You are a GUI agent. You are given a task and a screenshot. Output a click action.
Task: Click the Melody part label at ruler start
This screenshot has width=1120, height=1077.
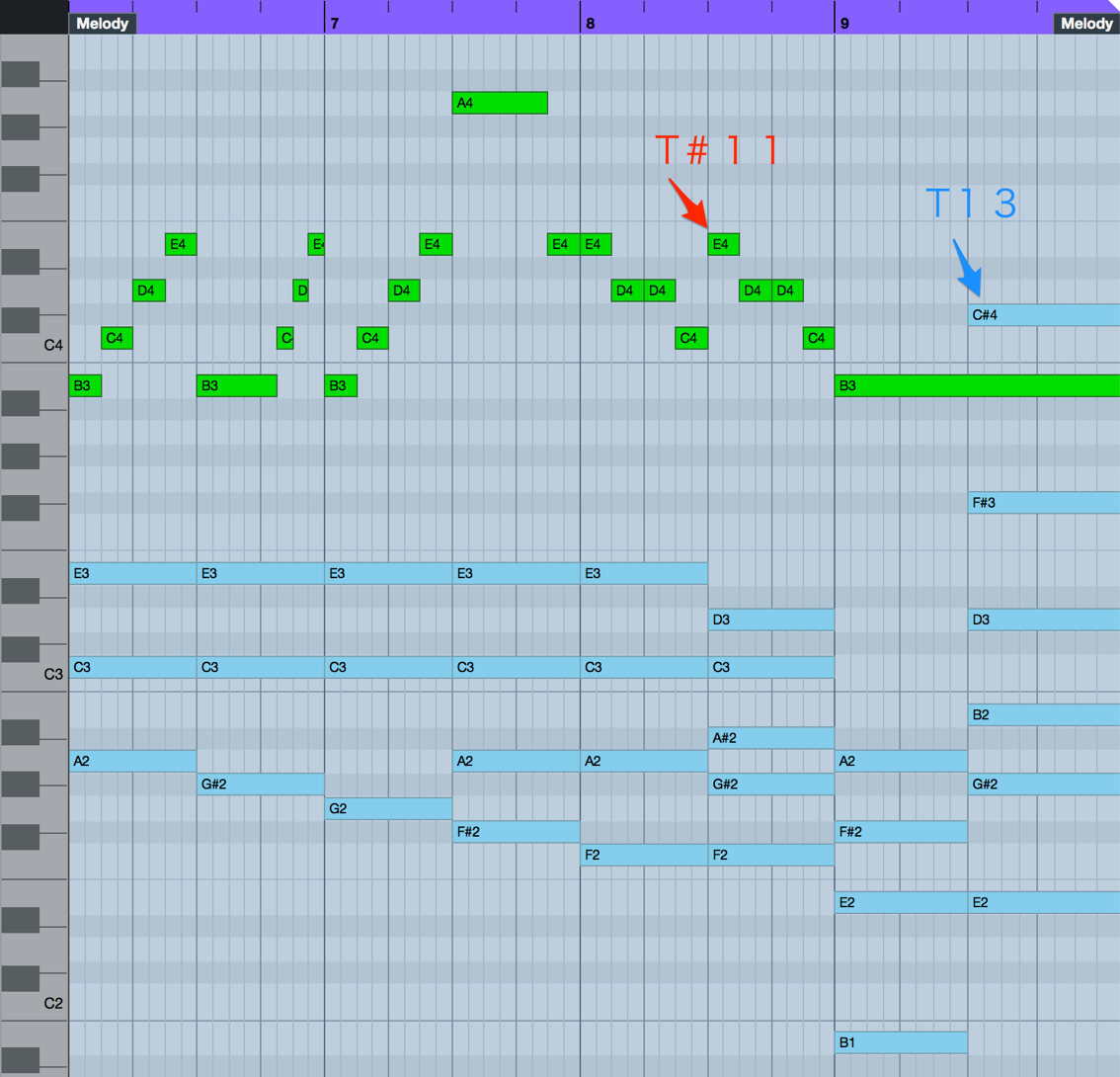tap(102, 24)
